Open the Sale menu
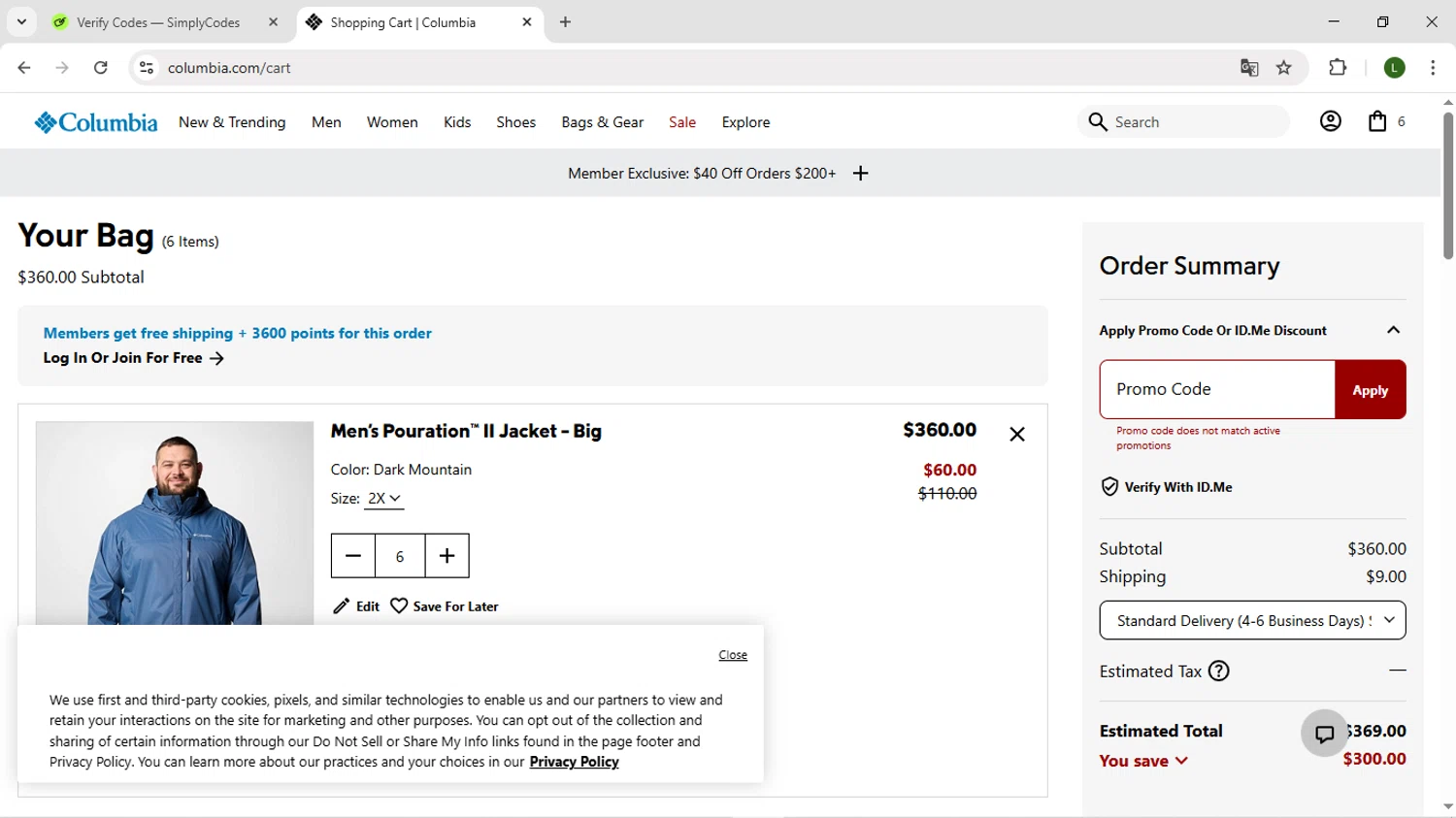 pyautogui.click(x=682, y=122)
